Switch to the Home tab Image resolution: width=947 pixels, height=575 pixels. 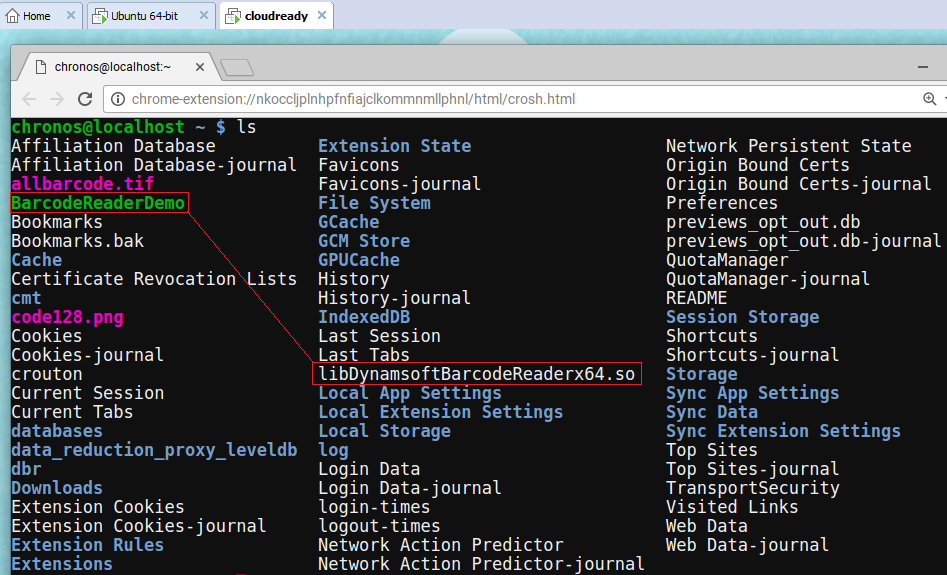coord(36,16)
